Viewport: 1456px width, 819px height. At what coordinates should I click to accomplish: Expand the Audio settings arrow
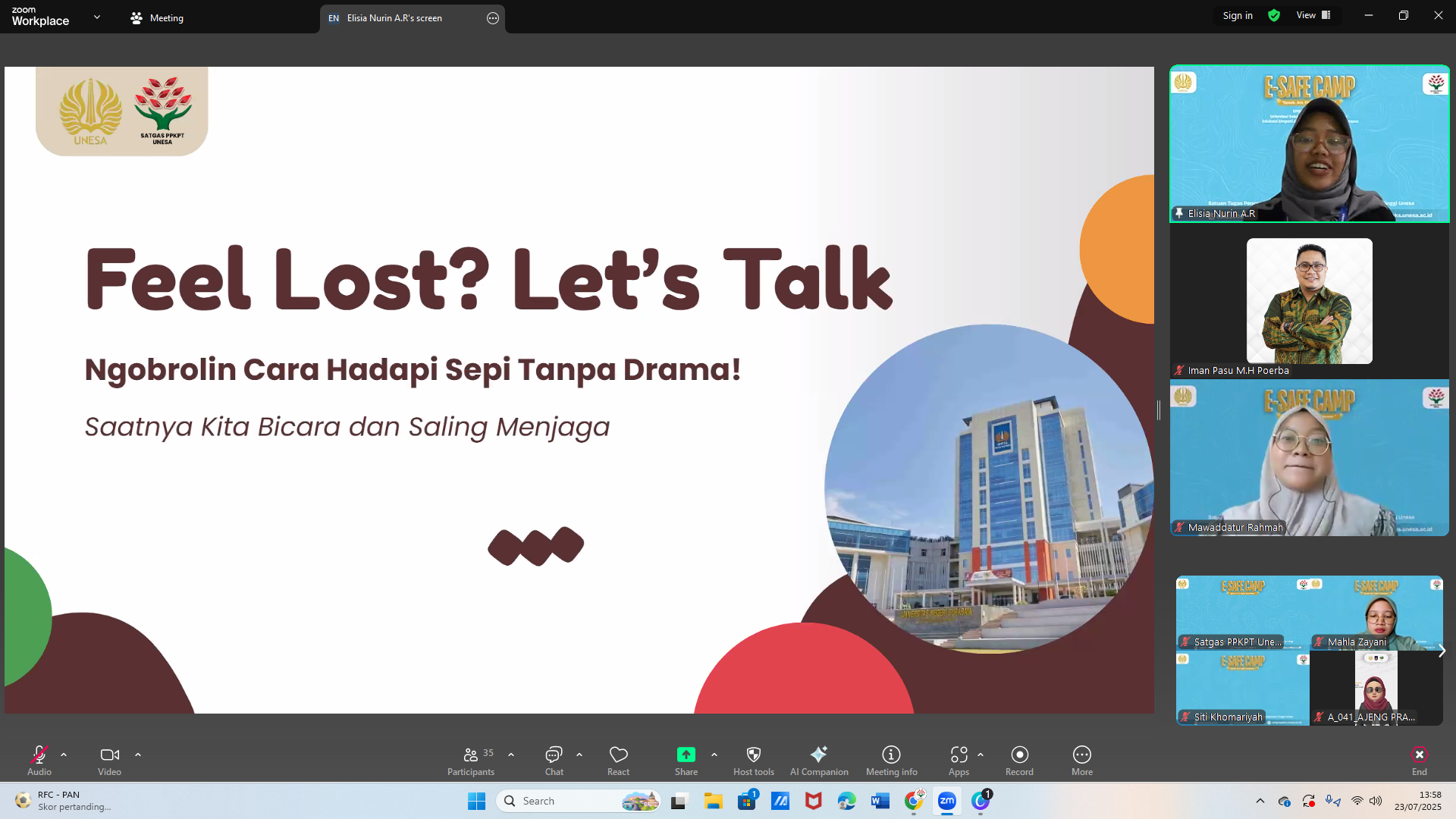click(x=64, y=755)
